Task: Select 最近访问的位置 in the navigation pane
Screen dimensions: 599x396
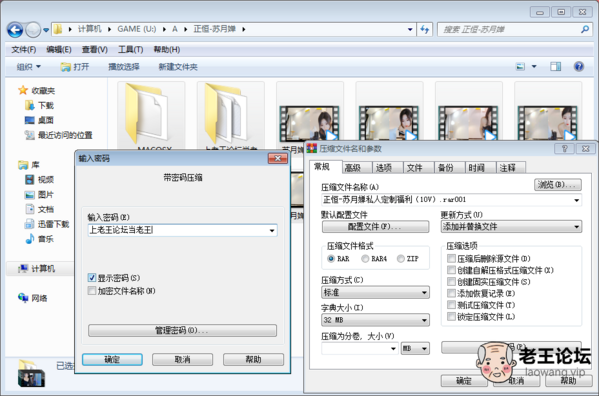Action: (59, 135)
